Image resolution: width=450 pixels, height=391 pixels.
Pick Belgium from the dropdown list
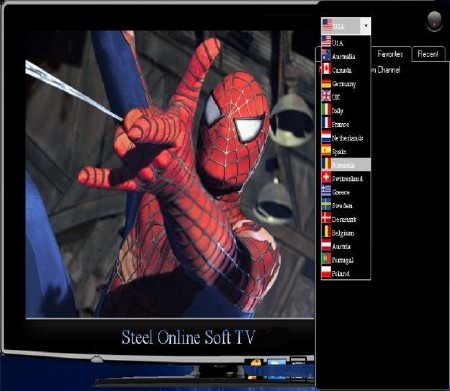[346, 233]
